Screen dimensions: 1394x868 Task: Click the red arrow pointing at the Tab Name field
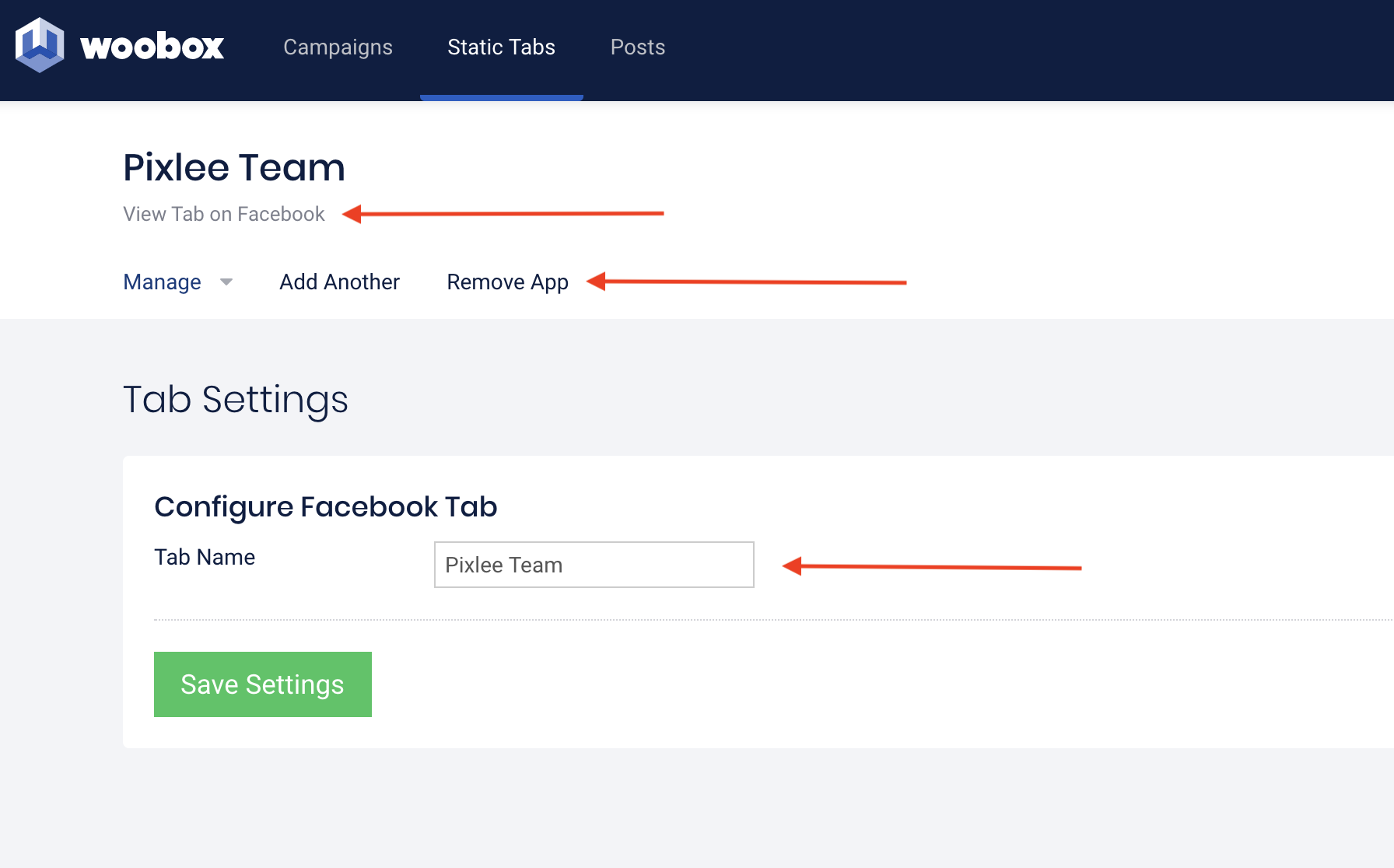click(932, 567)
